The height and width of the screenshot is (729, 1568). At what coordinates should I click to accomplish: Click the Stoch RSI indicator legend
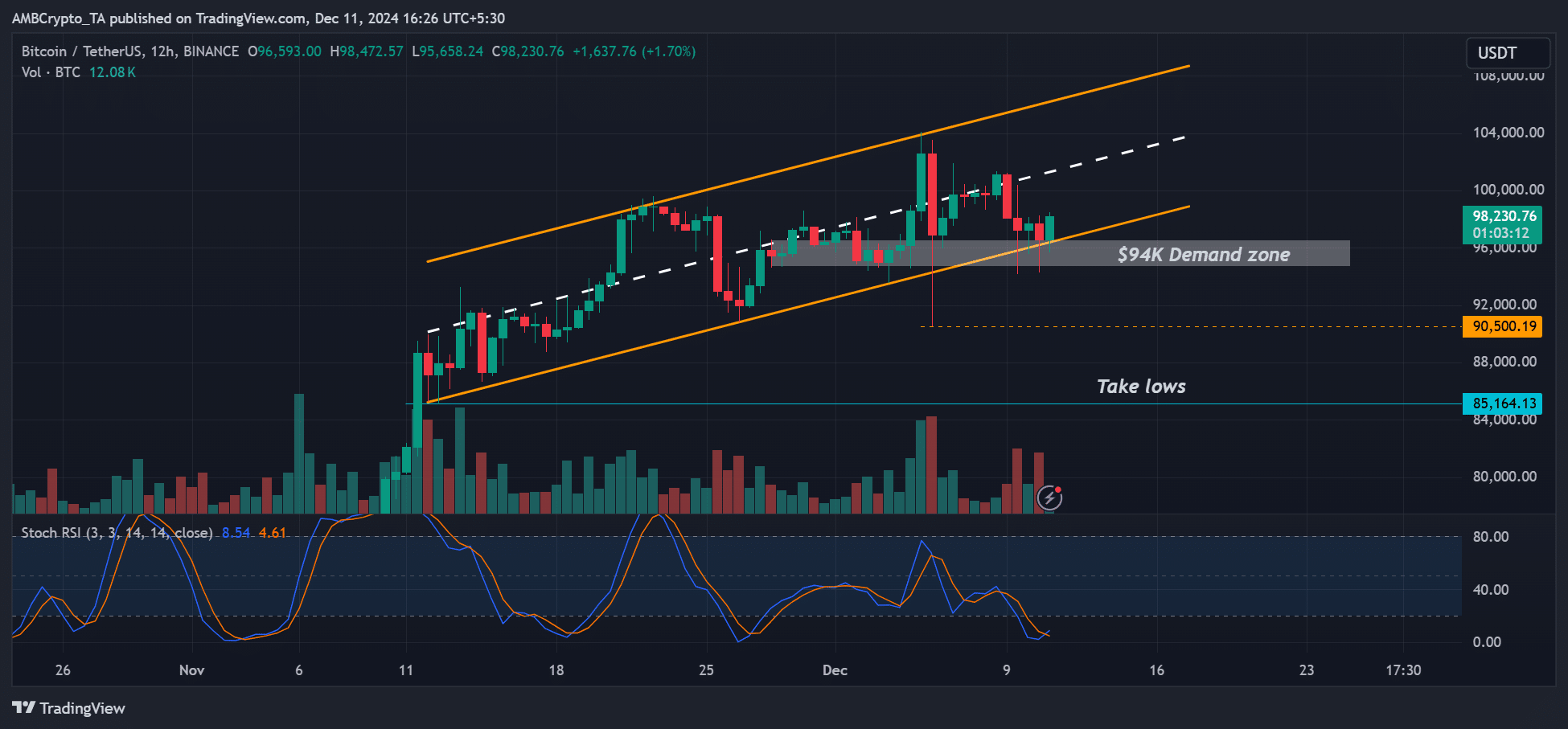click(117, 533)
